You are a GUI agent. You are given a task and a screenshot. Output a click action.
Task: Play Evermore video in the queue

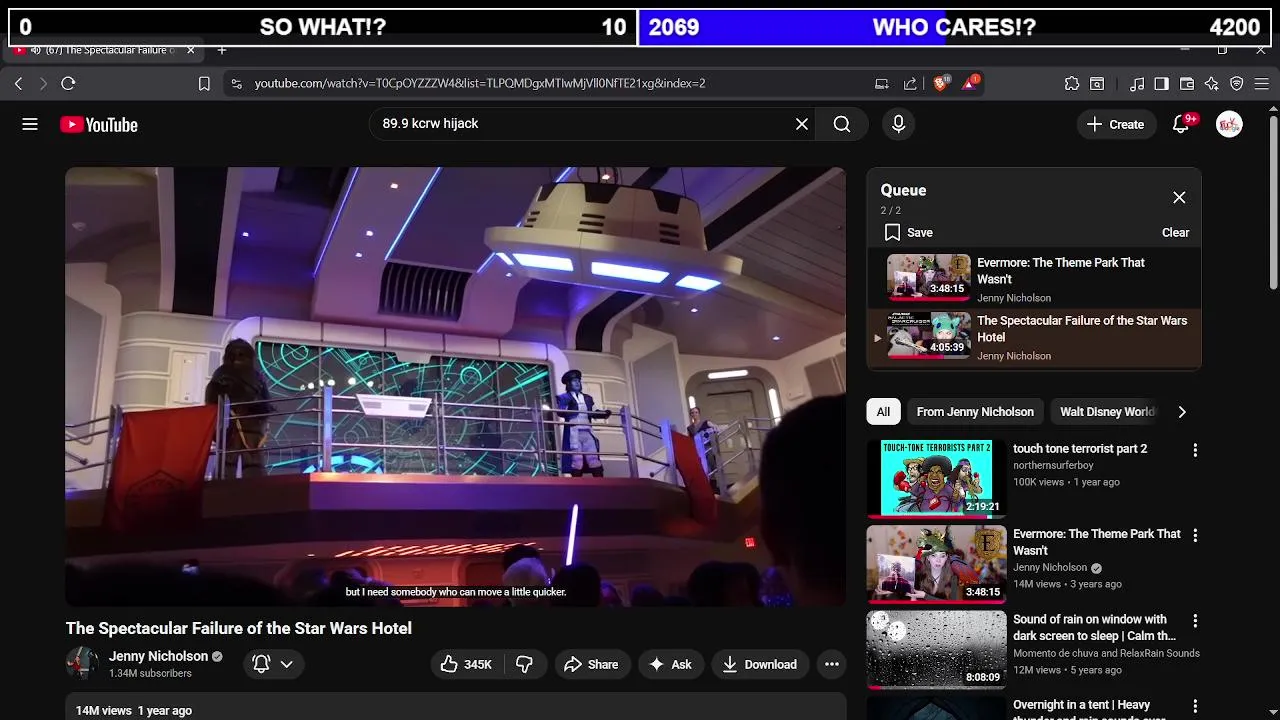tap(1034, 279)
